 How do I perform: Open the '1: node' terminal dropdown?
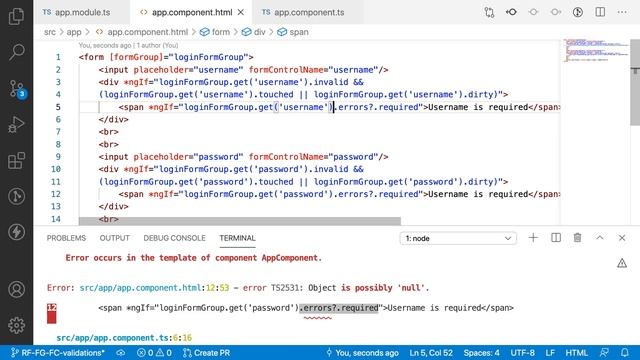click(458, 238)
